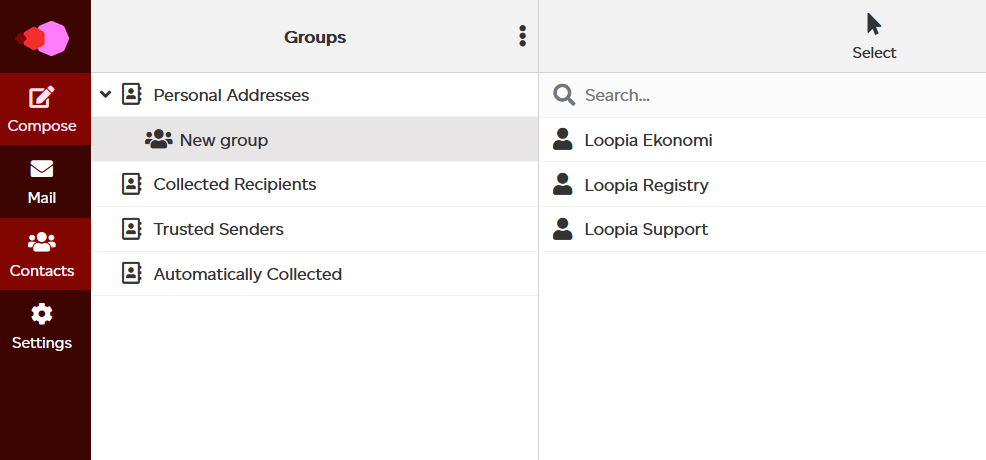Image resolution: width=986 pixels, height=460 pixels.
Task: Open the Contacts section
Action: (42, 254)
